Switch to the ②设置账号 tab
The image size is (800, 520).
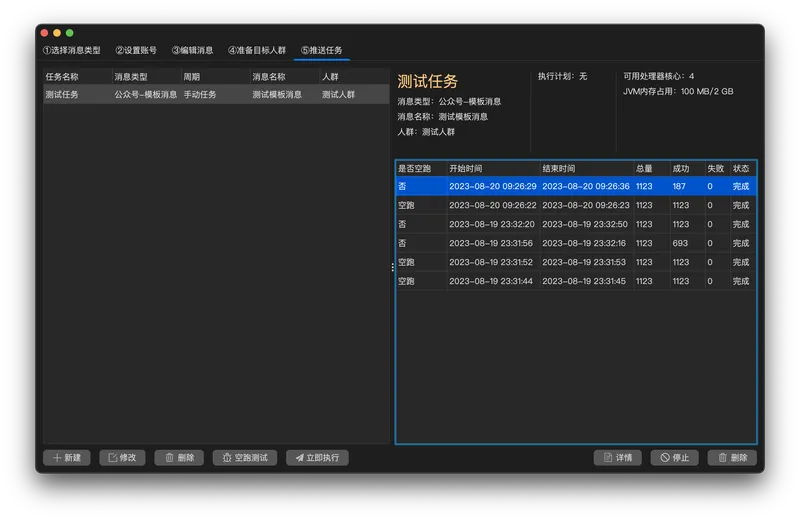[x=136, y=50]
